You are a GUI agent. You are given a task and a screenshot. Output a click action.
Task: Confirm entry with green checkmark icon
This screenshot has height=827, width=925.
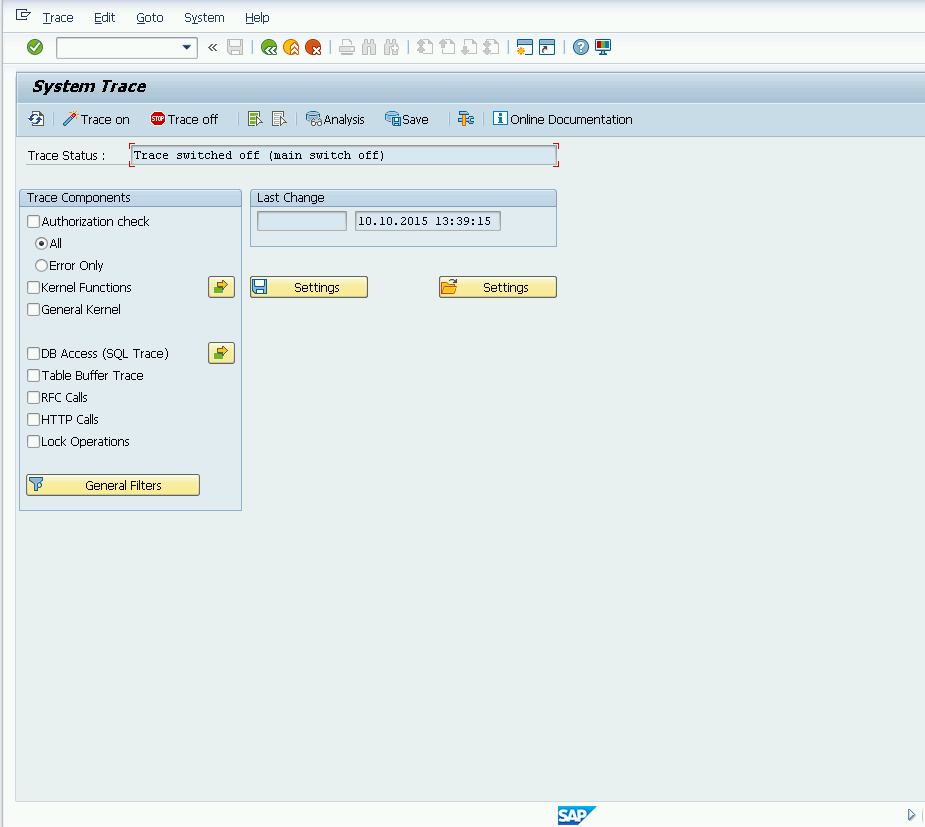(34, 47)
